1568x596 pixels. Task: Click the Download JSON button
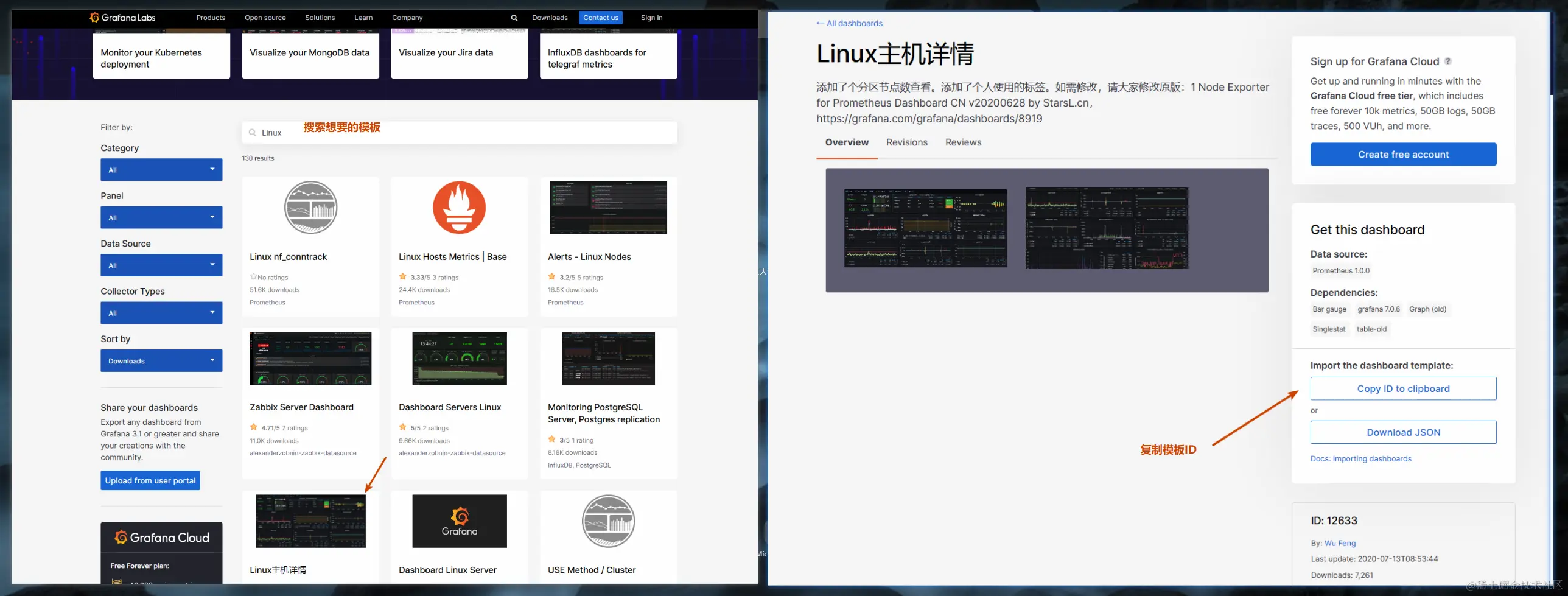(1403, 432)
